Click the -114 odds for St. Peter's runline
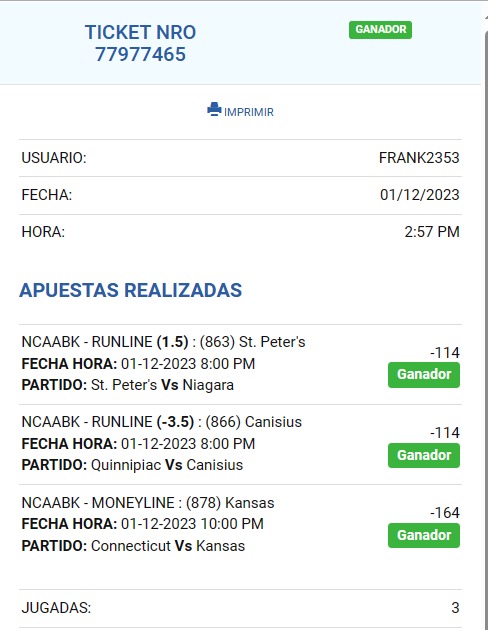488x630 pixels. [x=445, y=353]
